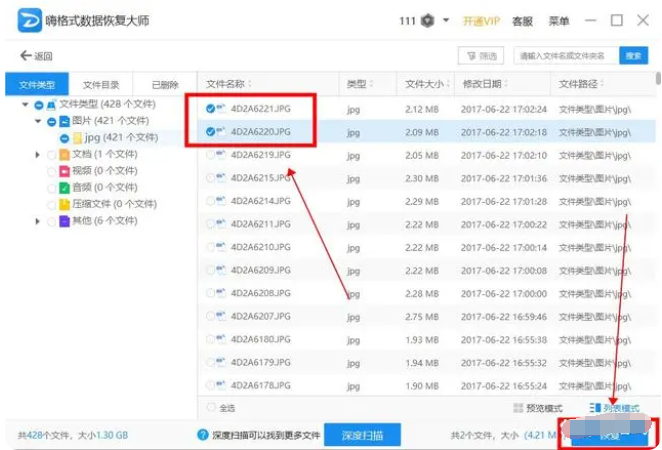The height and width of the screenshot is (450, 662).
Task: Check the 4D2A6215.JPG file checkbox
Action: tap(210, 178)
